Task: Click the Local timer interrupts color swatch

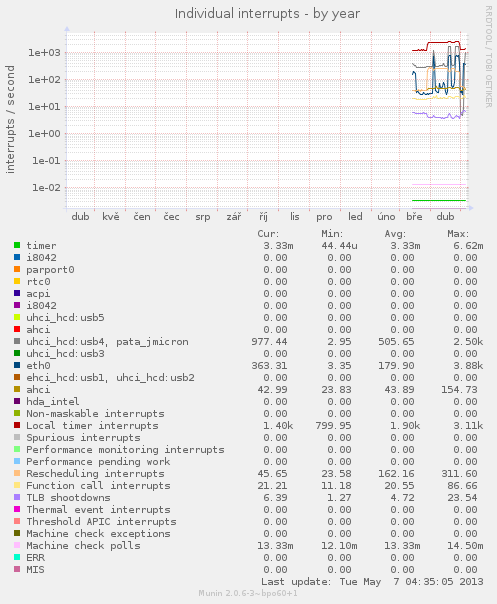Action: coord(17,425)
